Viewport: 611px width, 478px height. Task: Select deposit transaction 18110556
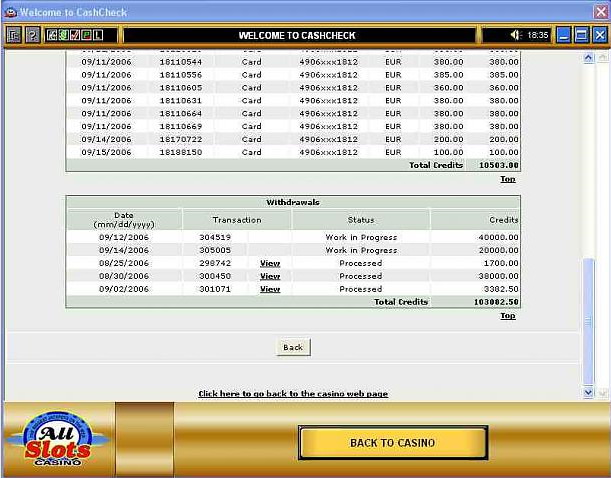pos(181,75)
